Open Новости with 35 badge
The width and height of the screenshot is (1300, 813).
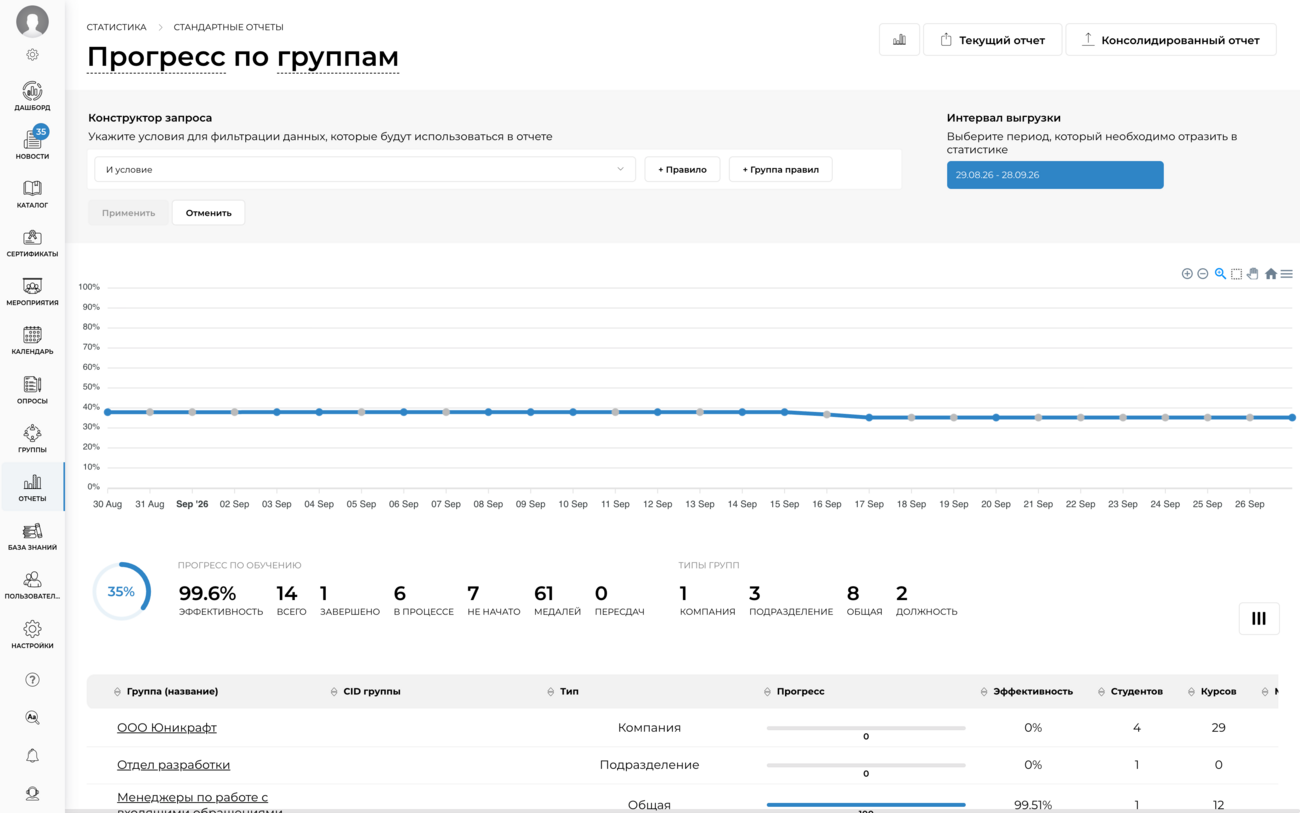[x=32, y=144]
